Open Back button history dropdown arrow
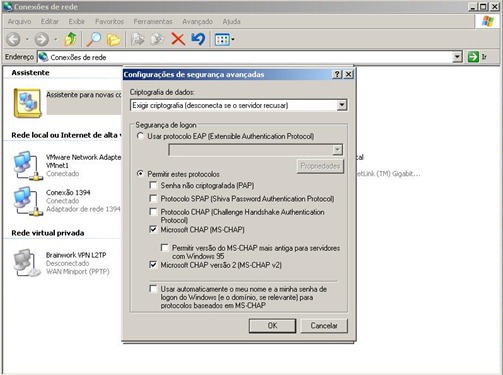 (x=27, y=40)
